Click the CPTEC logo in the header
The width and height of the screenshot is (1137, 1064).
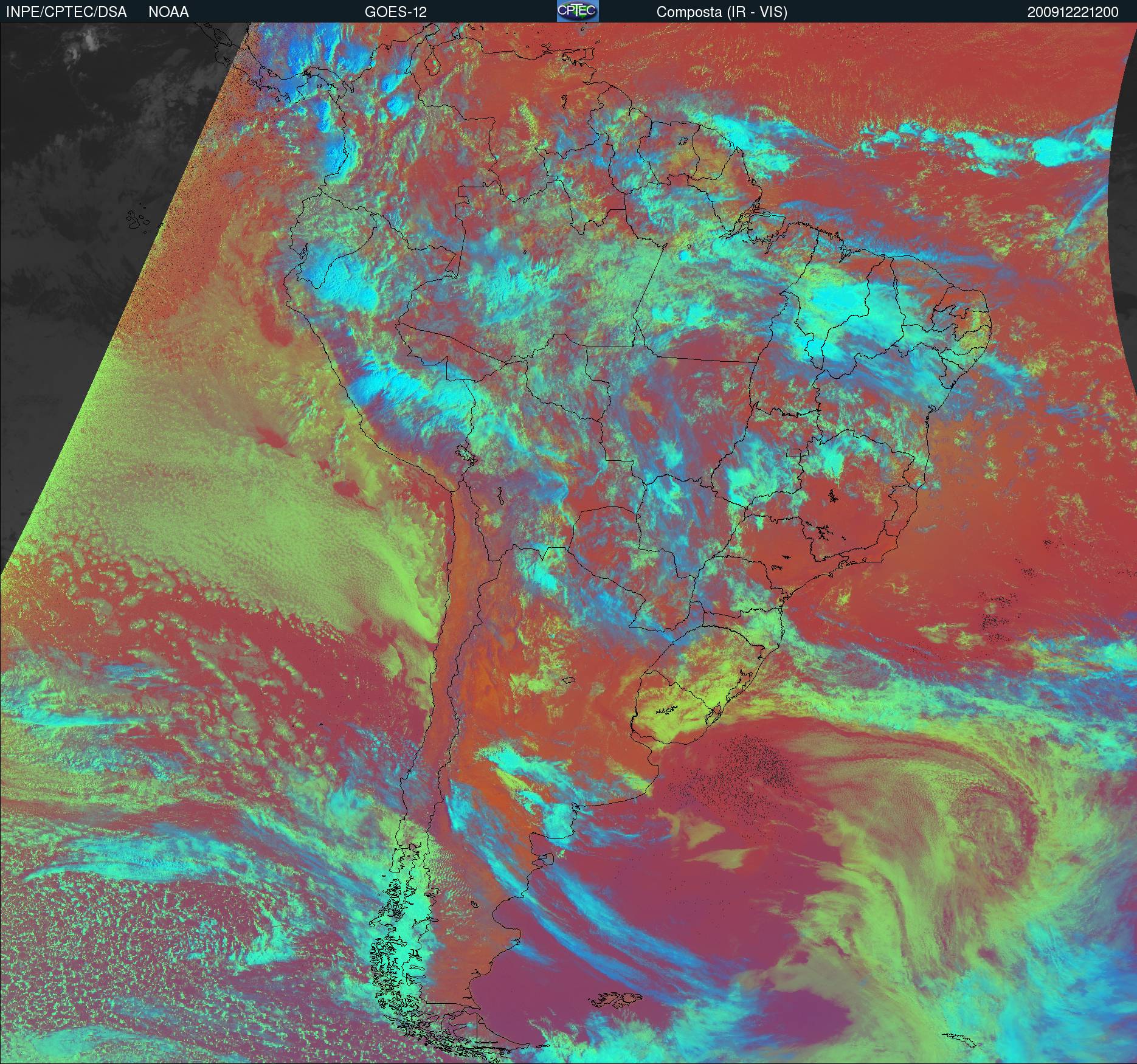click(x=578, y=11)
